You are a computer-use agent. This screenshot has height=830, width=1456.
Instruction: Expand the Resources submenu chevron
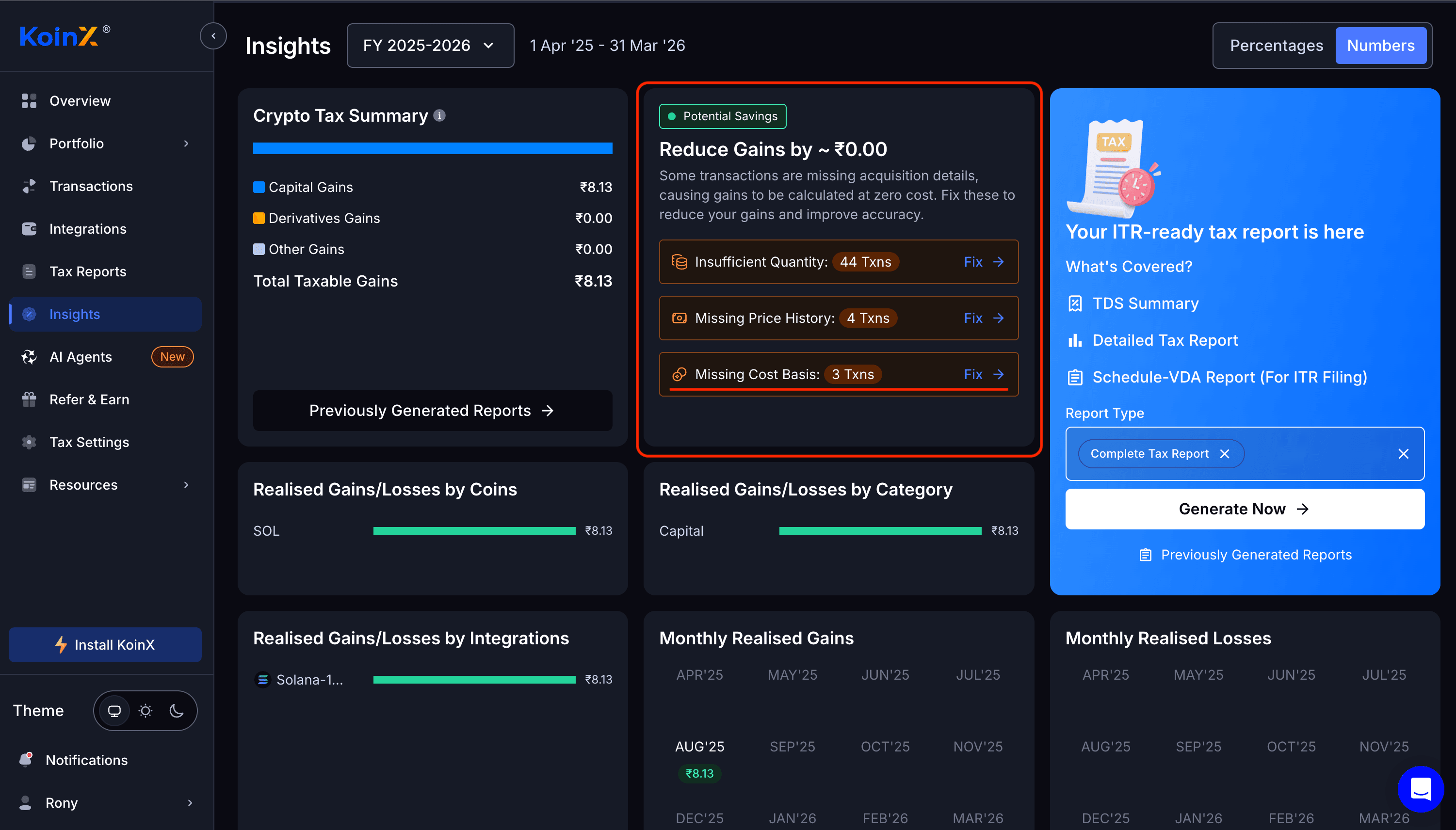[186, 484]
